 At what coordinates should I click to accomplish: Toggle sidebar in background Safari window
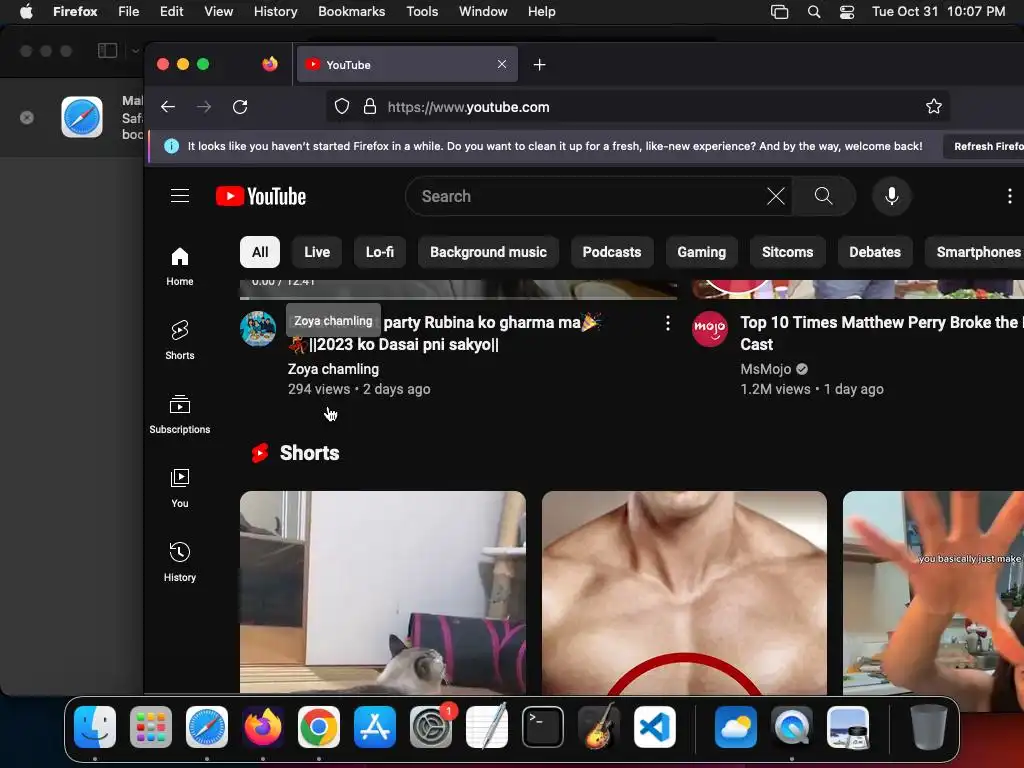pos(107,50)
